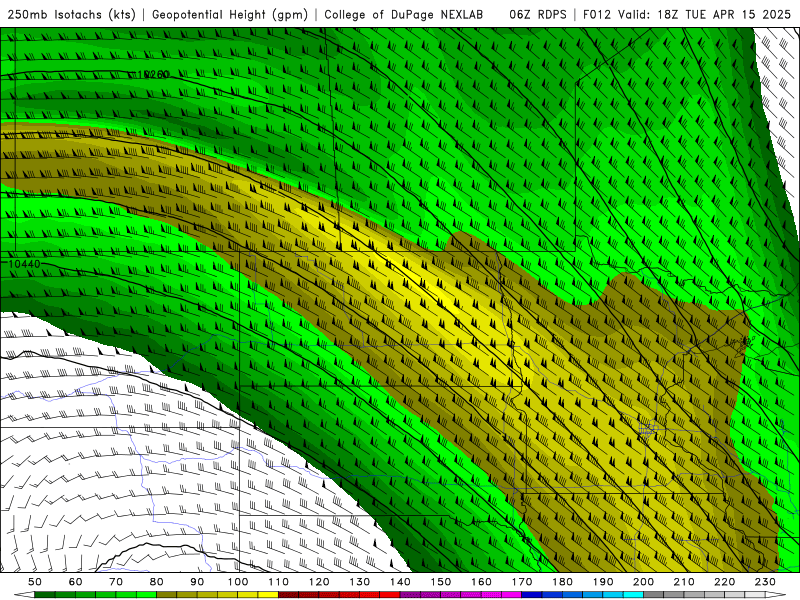Click the 210 knot colorbar label

tap(684, 582)
